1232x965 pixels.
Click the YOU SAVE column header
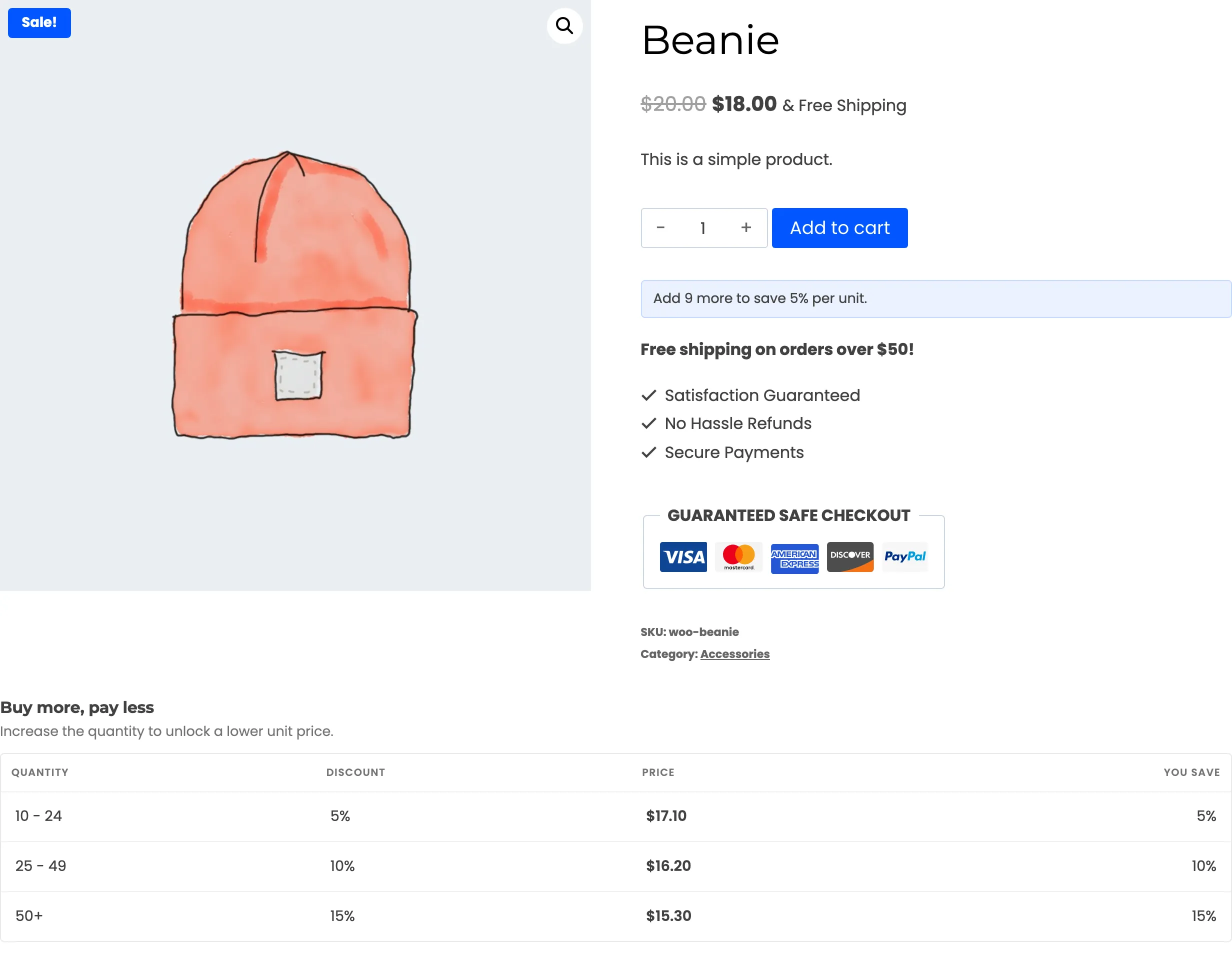[1191, 772]
